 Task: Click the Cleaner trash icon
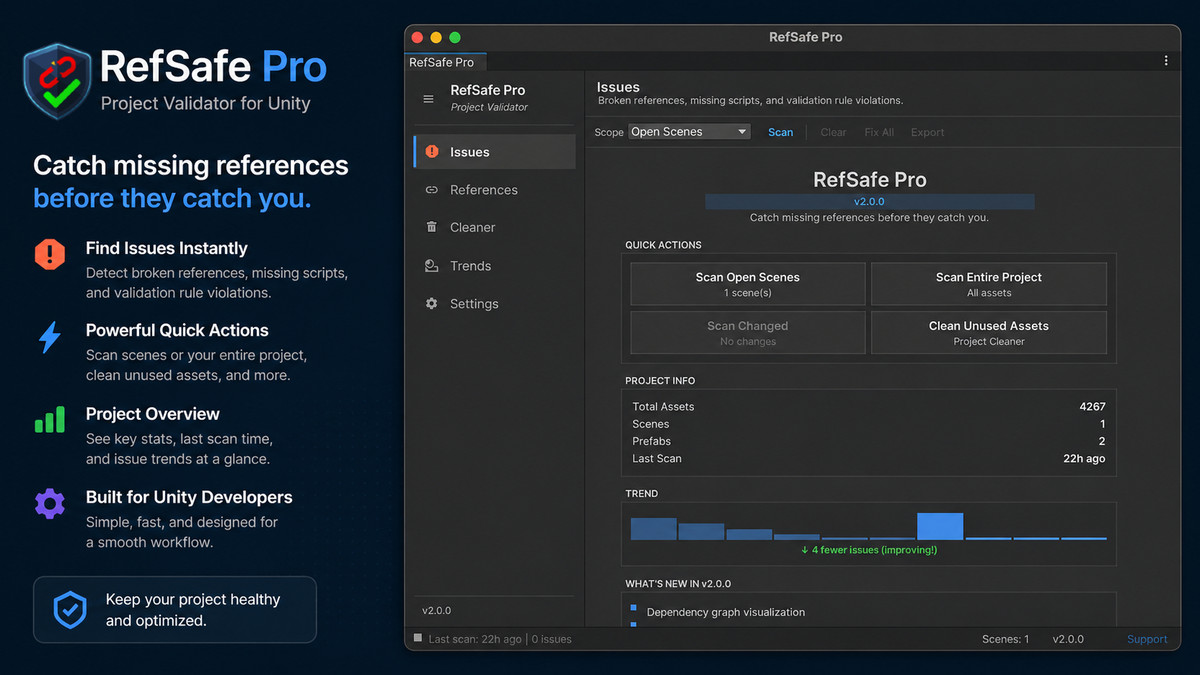click(x=432, y=227)
